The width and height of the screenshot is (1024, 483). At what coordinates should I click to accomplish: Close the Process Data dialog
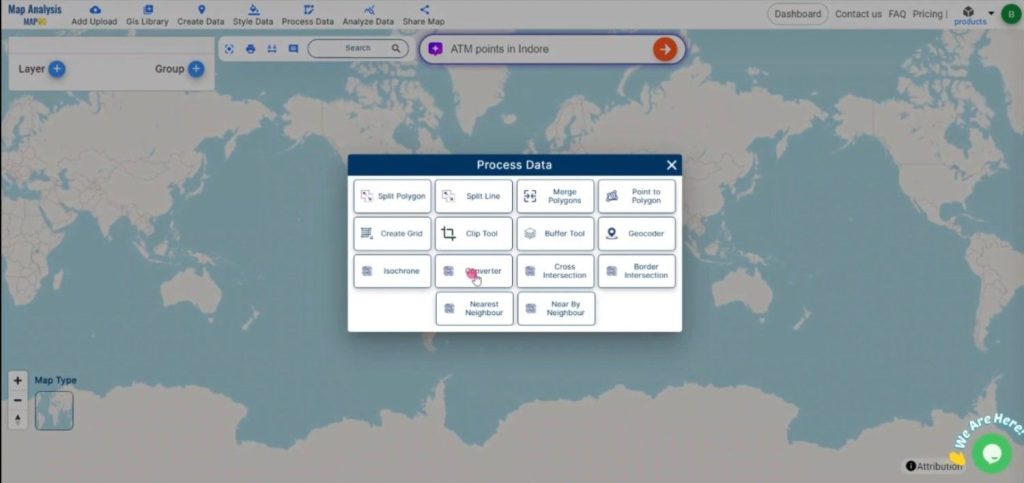click(x=671, y=165)
